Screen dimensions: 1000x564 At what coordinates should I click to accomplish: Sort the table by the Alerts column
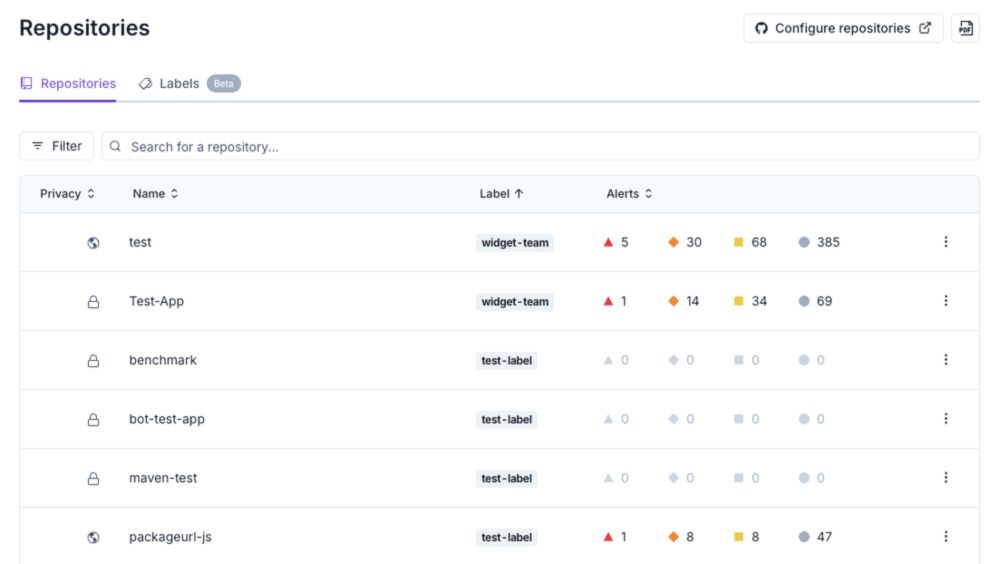point(629,194)
